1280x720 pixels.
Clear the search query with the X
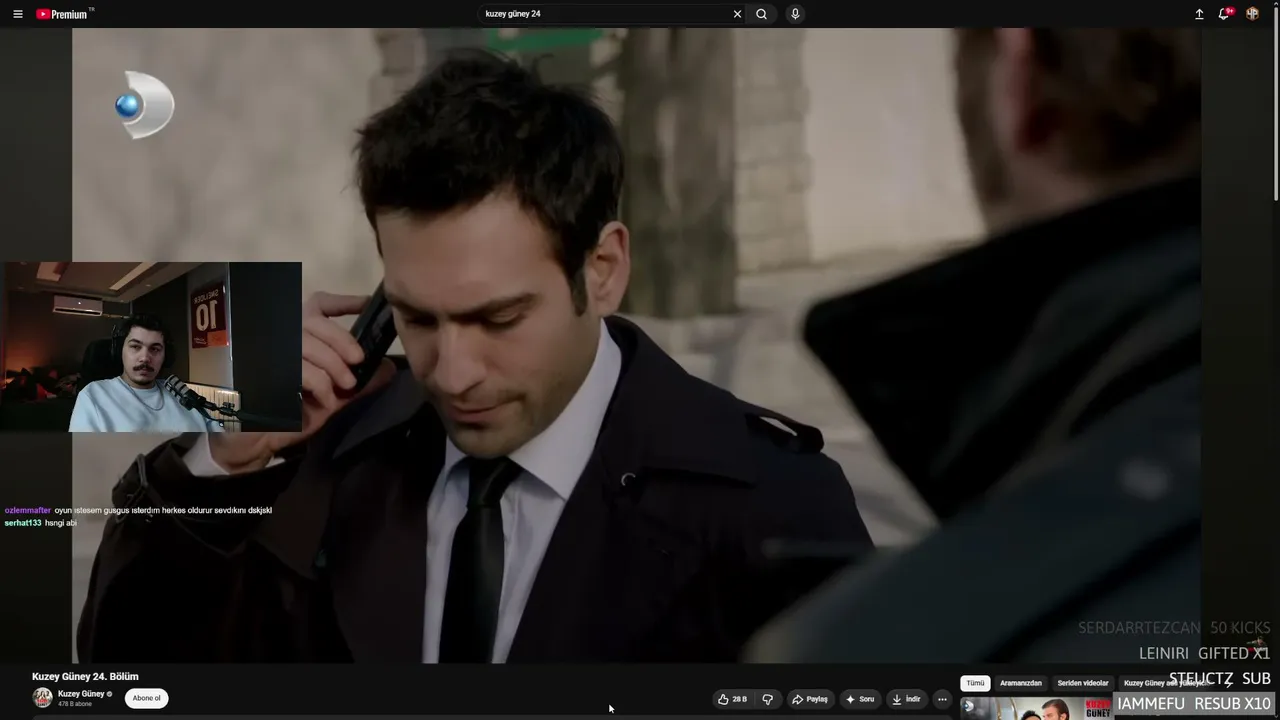(x=737, y=14)
